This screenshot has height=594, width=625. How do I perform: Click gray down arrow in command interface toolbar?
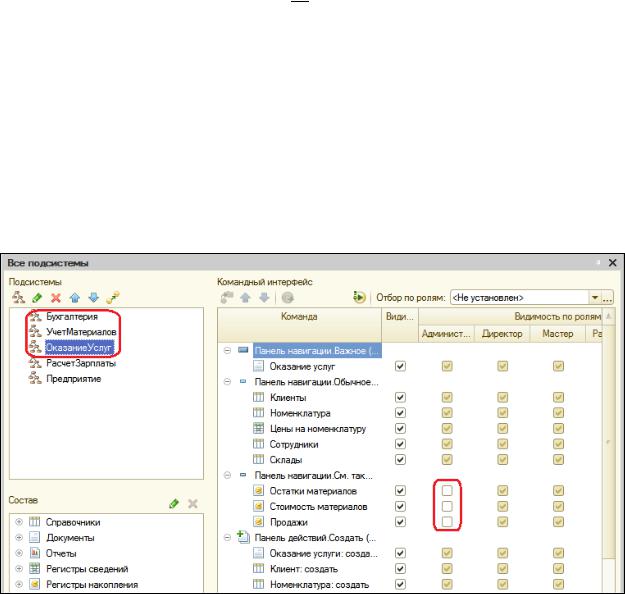(x=265, y=298)
